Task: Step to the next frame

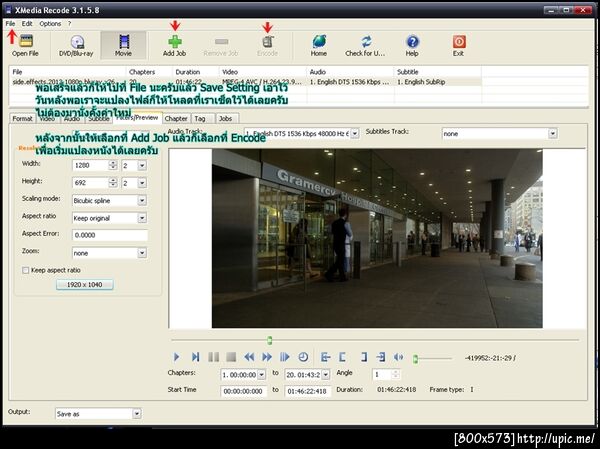Action: (x=195, y=357)
